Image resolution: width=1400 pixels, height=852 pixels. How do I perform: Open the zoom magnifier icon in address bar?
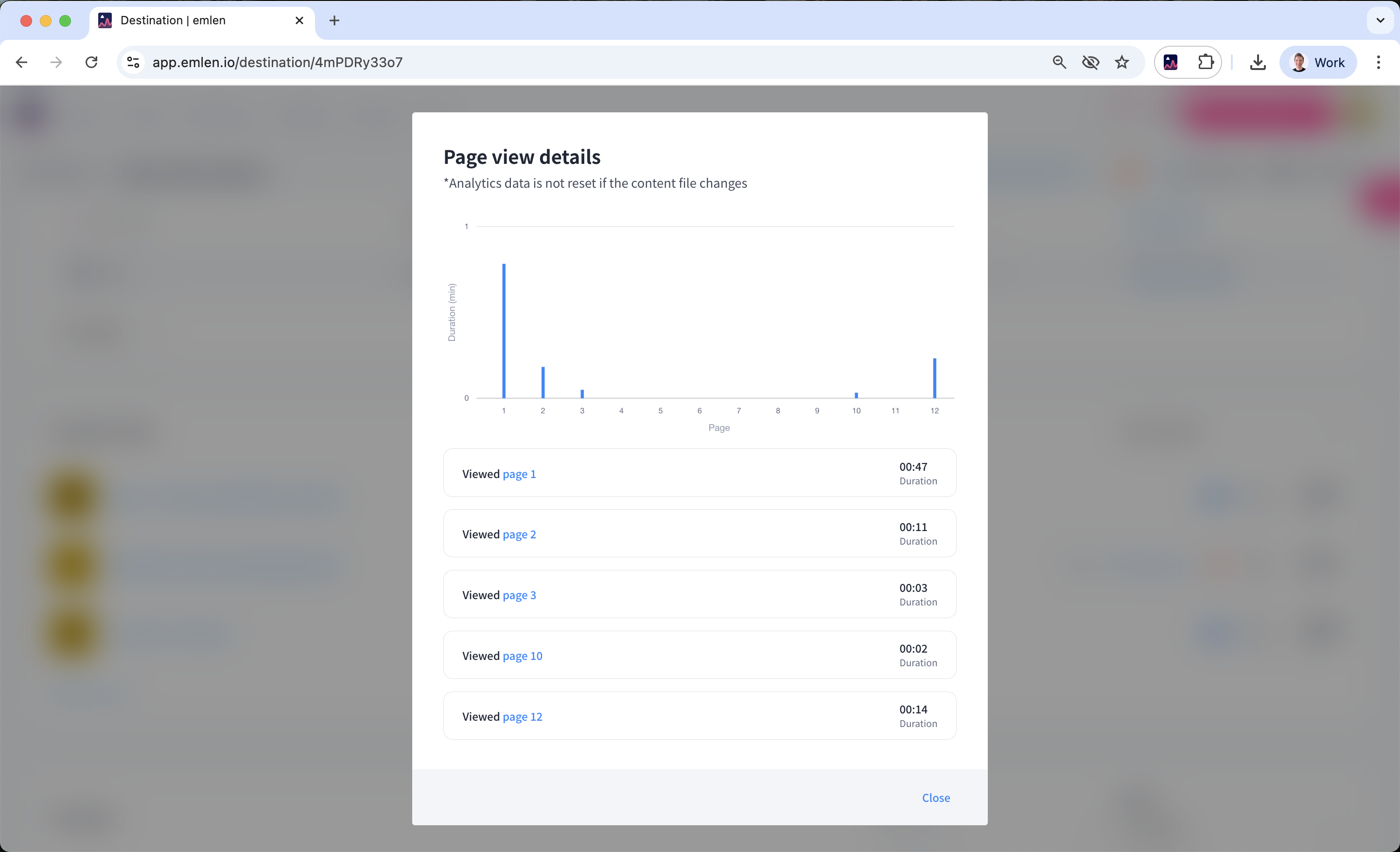[x=1059, y=63]
